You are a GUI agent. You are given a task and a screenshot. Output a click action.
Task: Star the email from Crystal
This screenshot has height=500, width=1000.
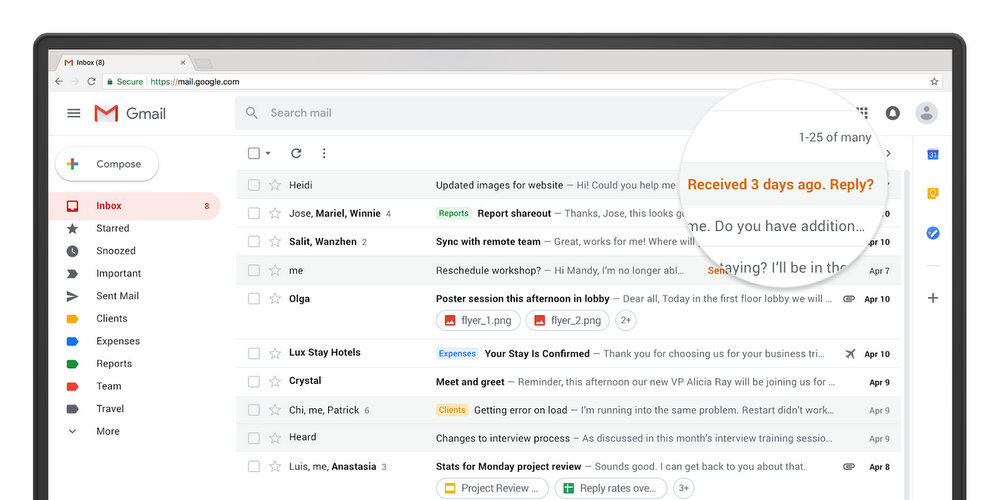point(275,381)
